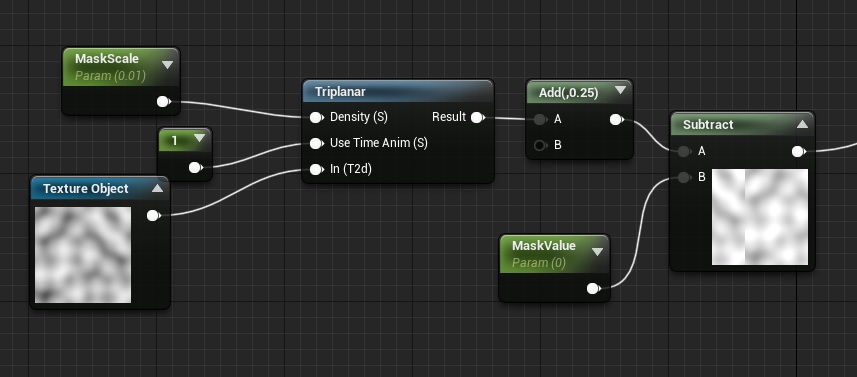
Task: Click the Subtract node output pin
Action: (x=798, y=151)
